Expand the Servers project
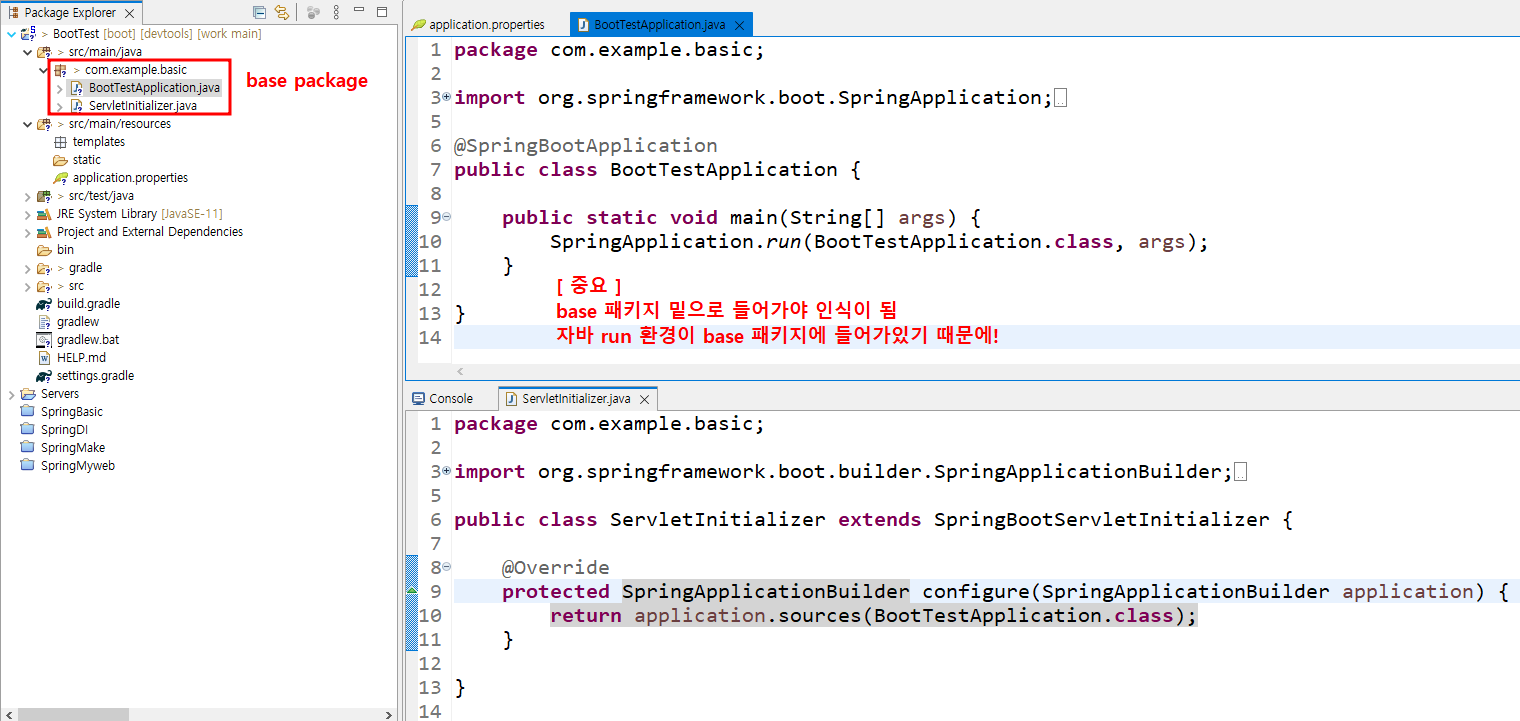 (x=11, y=394)
